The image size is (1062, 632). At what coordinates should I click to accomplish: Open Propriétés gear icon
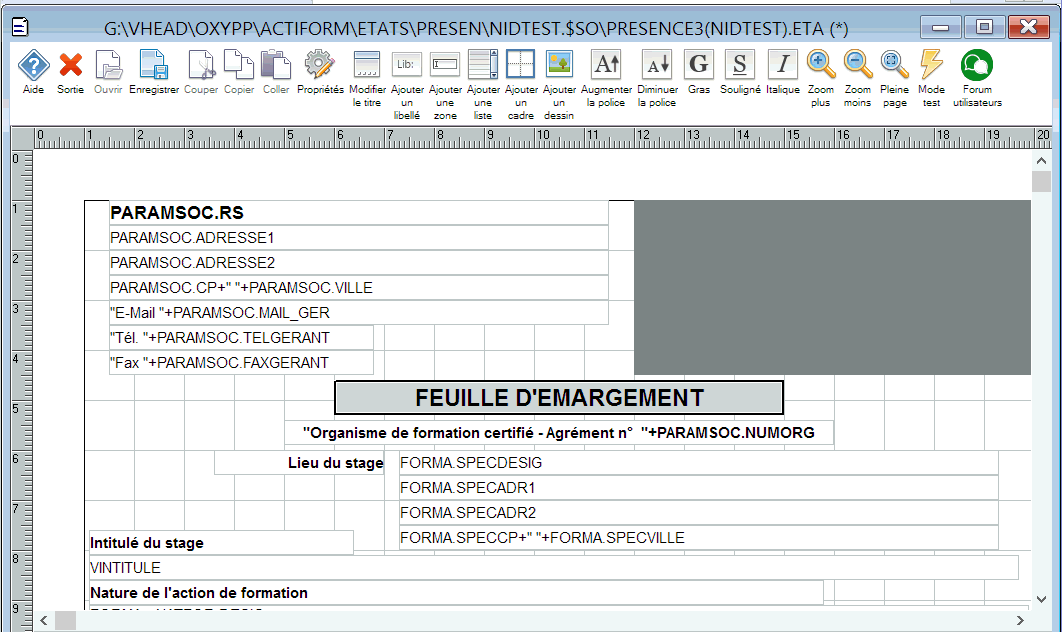[x=320, y=65]
